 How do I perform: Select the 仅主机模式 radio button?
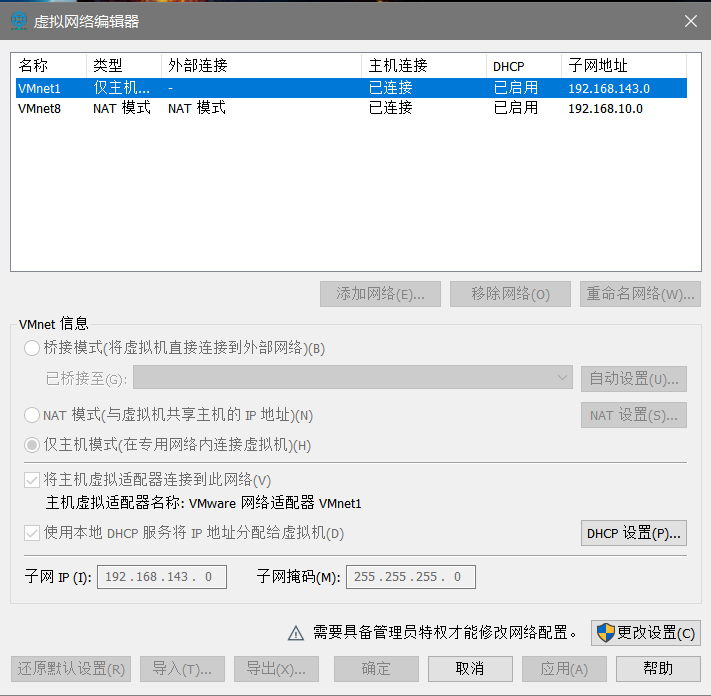click(x=32, y=445)
